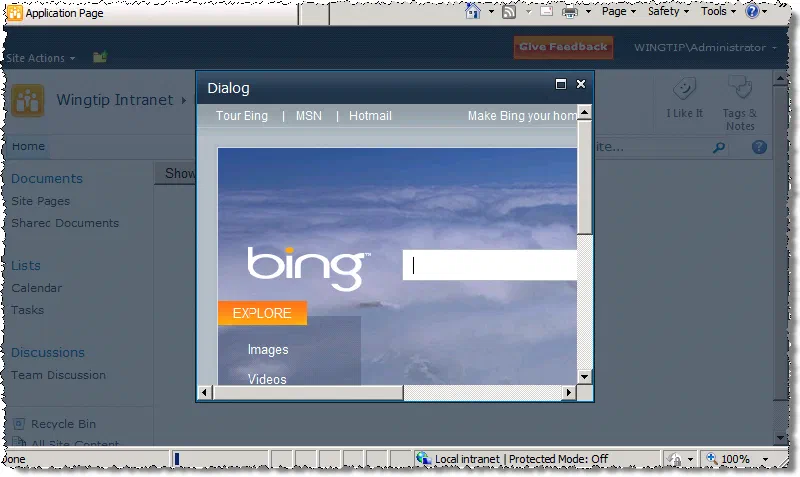Click the Show button behind the dialog
Image resolution: width=800 pixels, height=477 pixels.
[176, 173]
